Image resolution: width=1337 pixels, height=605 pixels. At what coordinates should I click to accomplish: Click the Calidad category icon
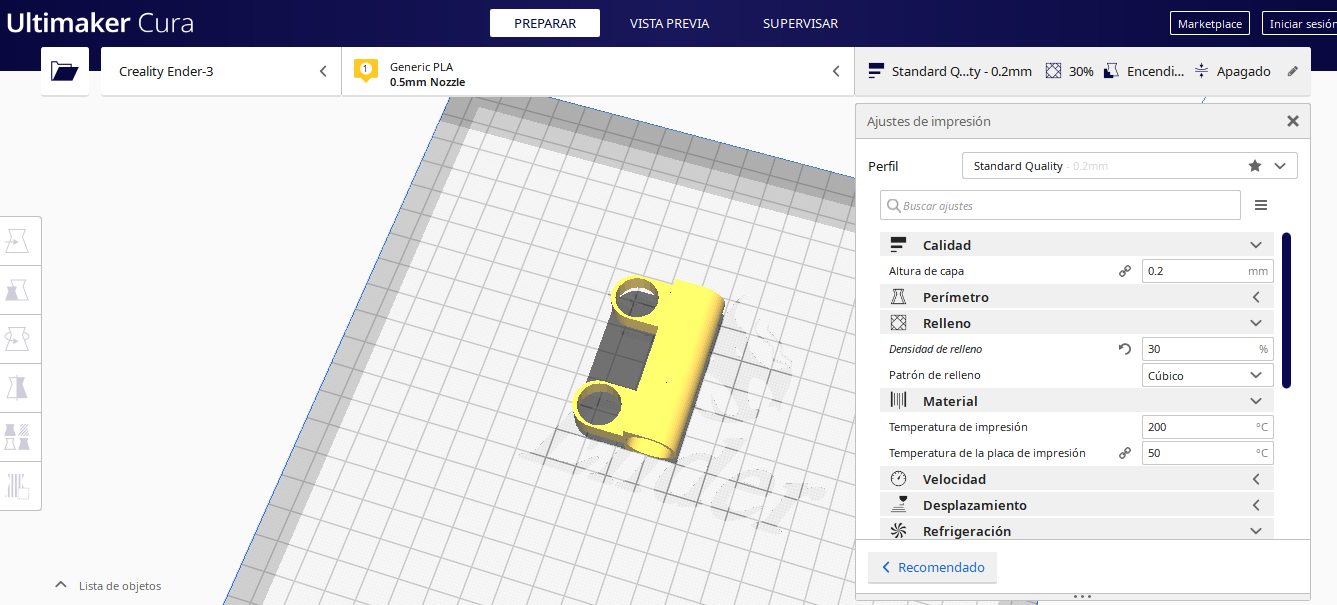898,245
